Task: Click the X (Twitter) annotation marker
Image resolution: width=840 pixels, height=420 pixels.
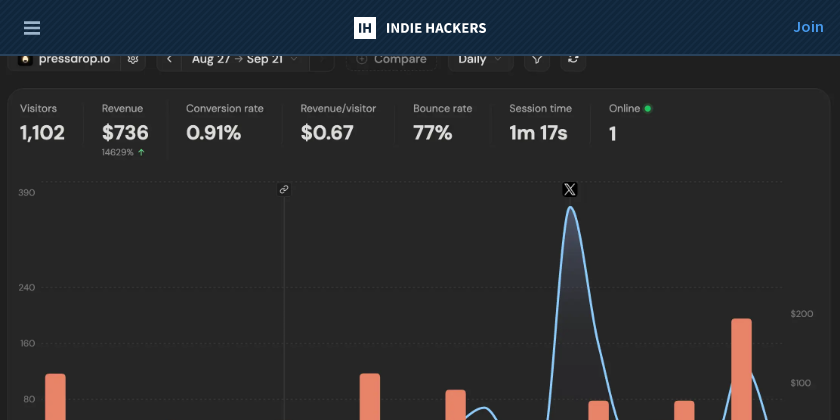Action: pos(570,189)
